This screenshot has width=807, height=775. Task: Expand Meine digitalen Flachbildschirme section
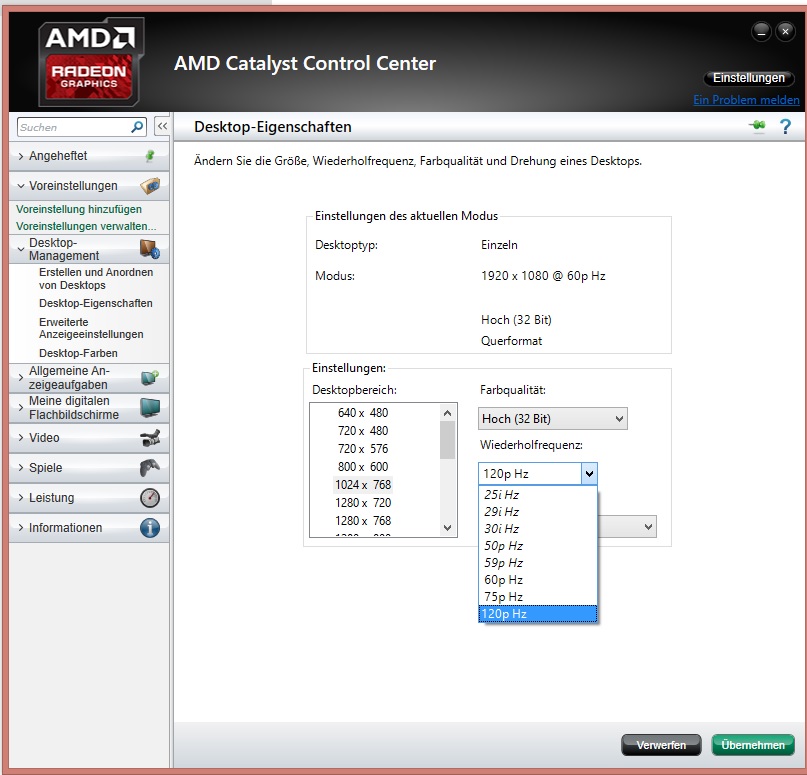click(x=21, y=408)
